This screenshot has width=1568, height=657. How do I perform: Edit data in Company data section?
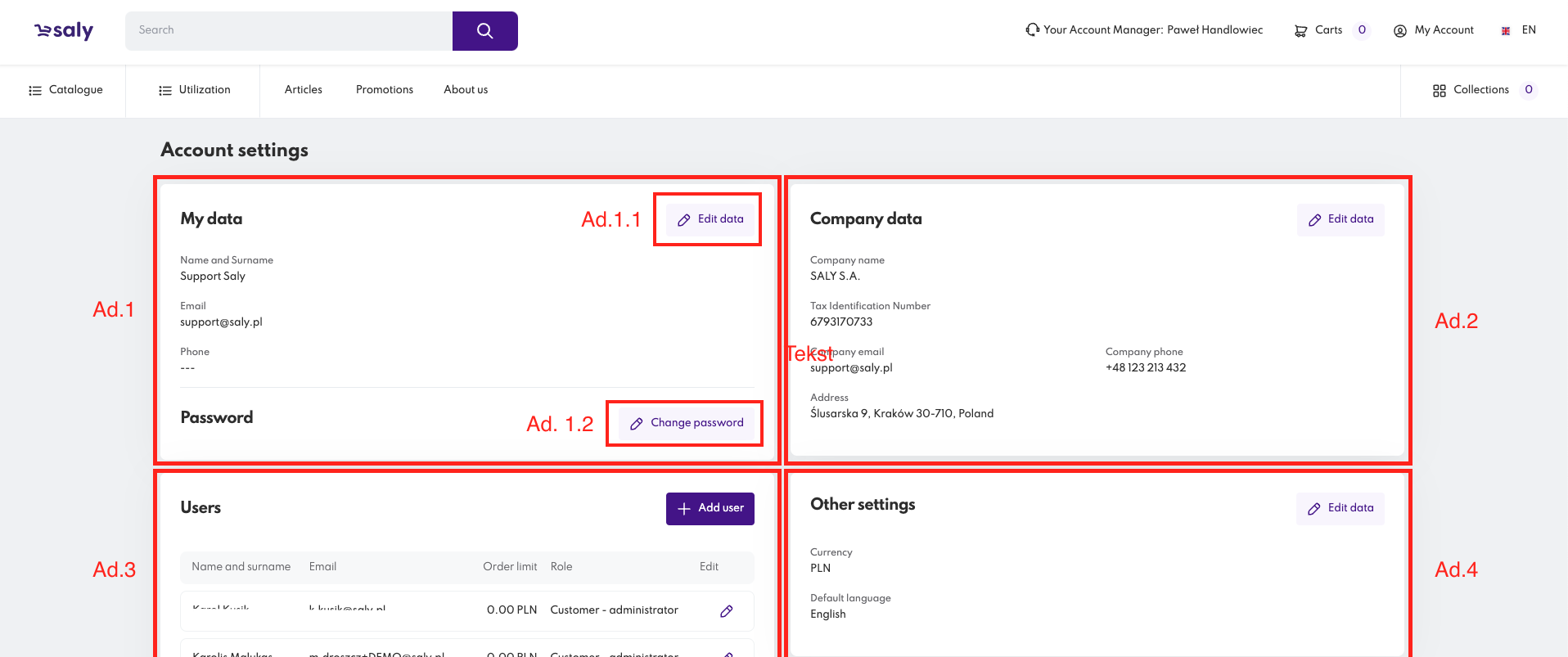[1340, 219]
